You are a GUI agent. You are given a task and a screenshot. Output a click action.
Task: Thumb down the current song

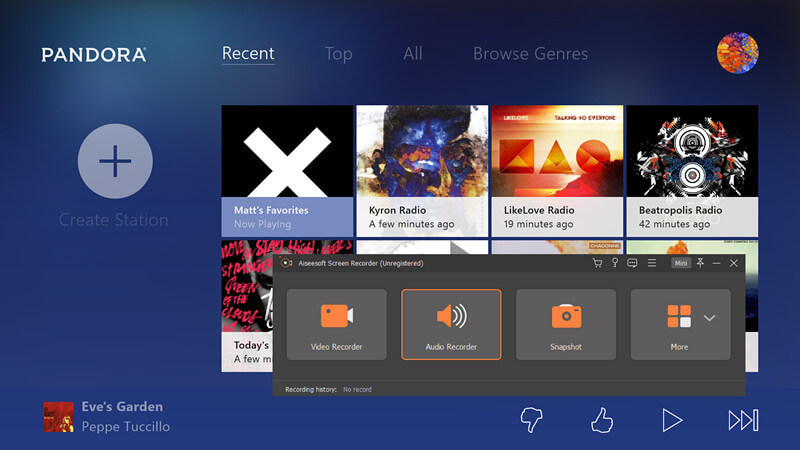tap(531, 420)
